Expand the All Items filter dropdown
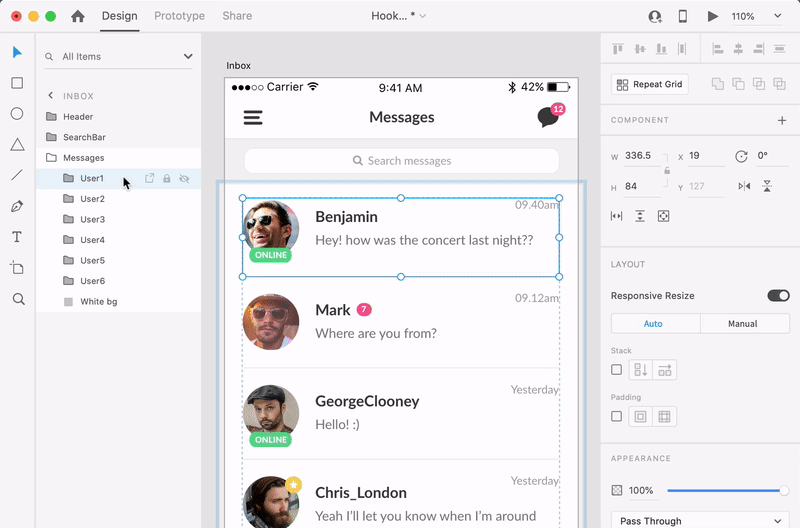800x528 pixels. coord(187,57)
